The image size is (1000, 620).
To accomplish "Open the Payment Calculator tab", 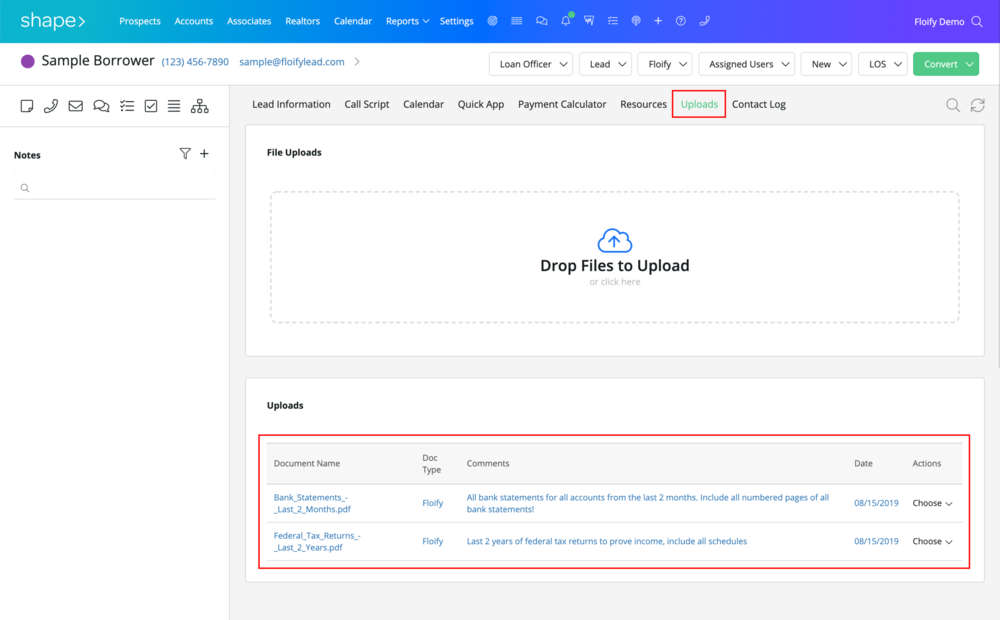I will coord(562,104).
